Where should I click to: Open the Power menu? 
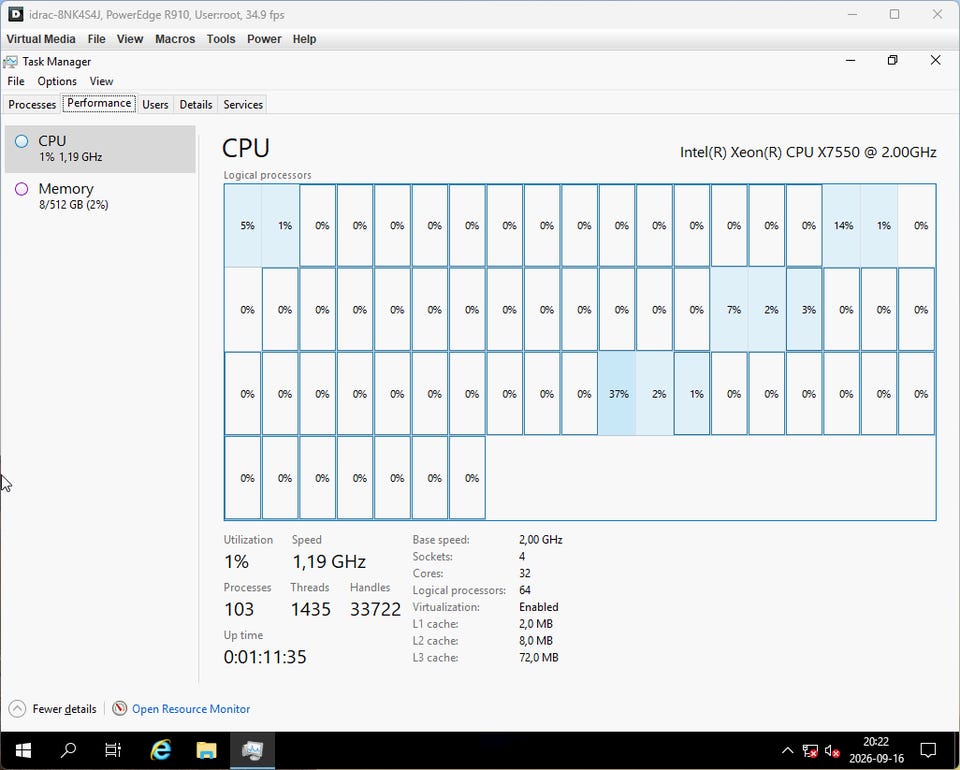coord(264,39)
